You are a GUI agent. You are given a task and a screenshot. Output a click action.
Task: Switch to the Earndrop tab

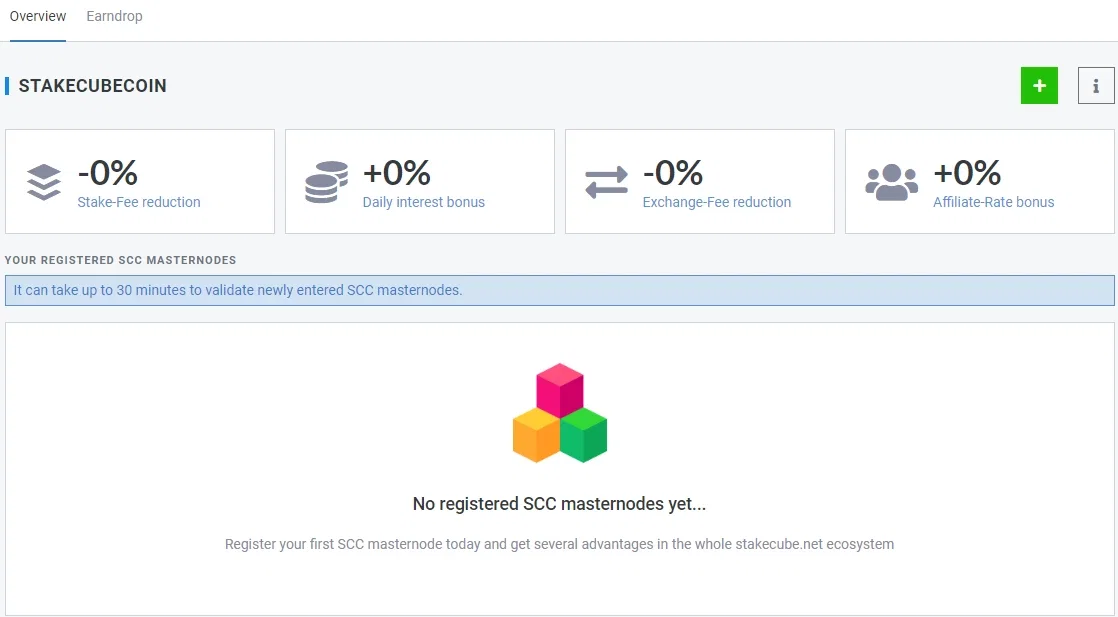[114, 16]
